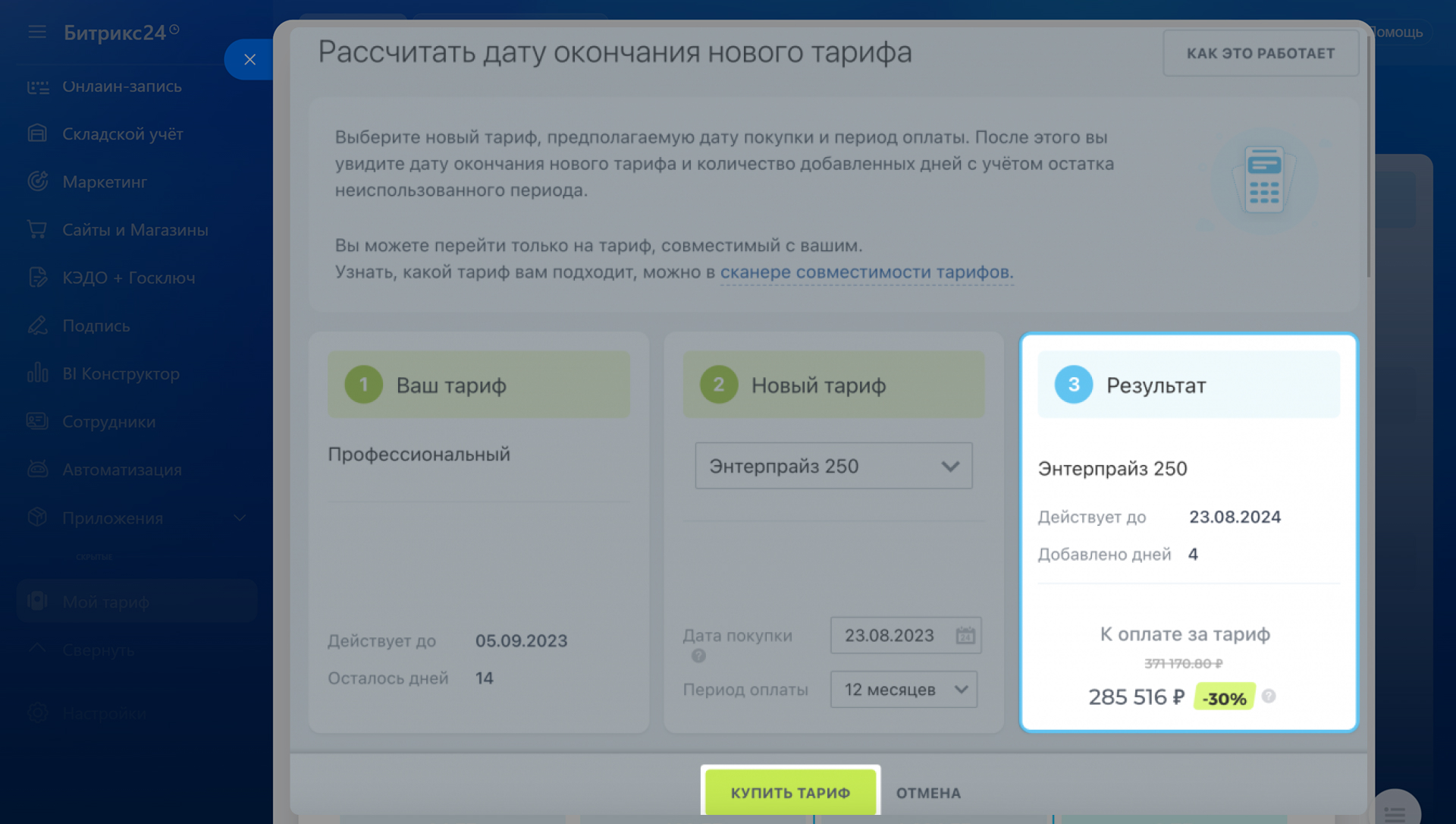1456x824 pixels.
Task: Click the expiry date "05.09.2023"
Action: coord(522,640)
